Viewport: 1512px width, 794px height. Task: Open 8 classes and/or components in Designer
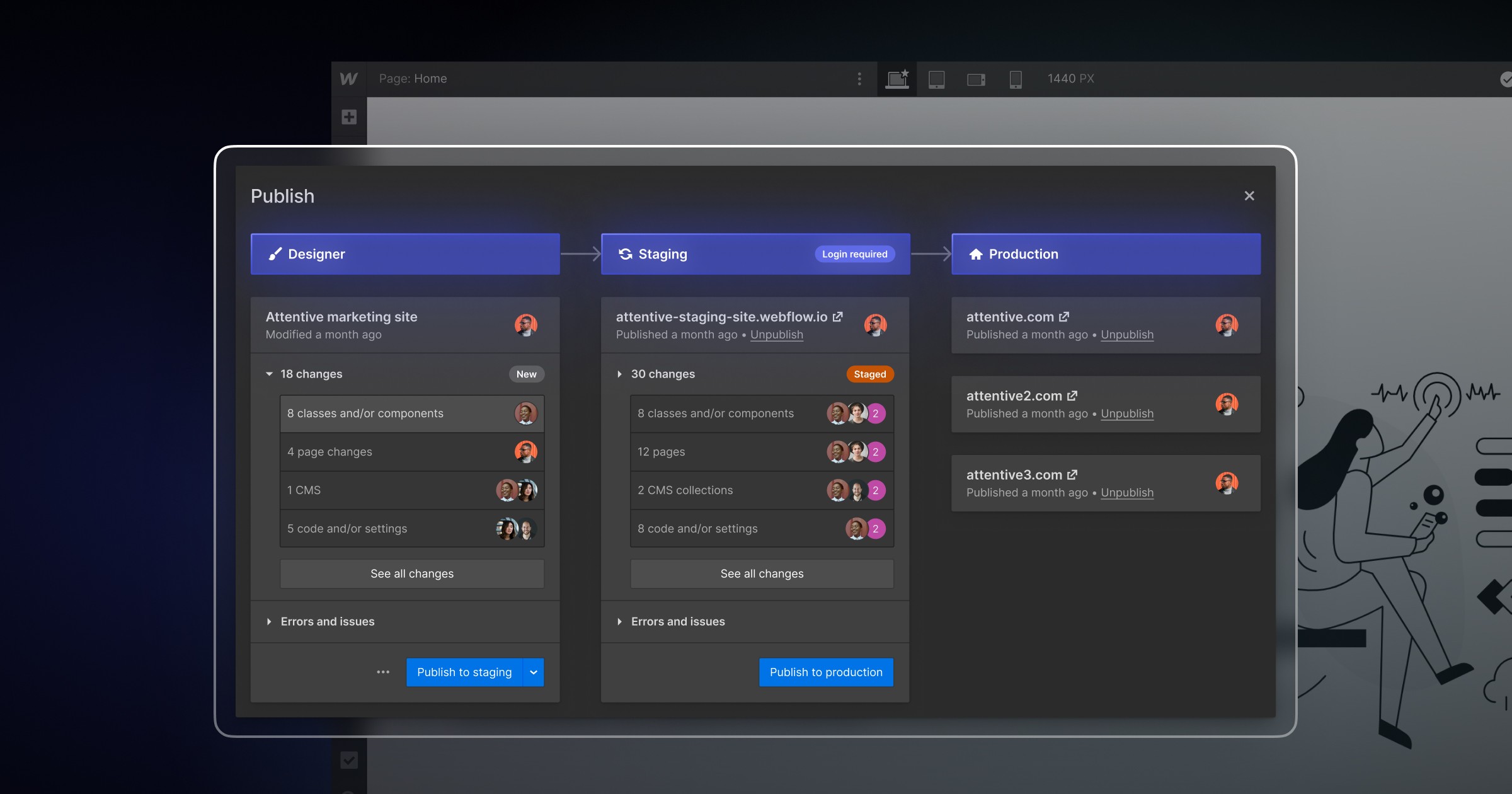(412, 413)
